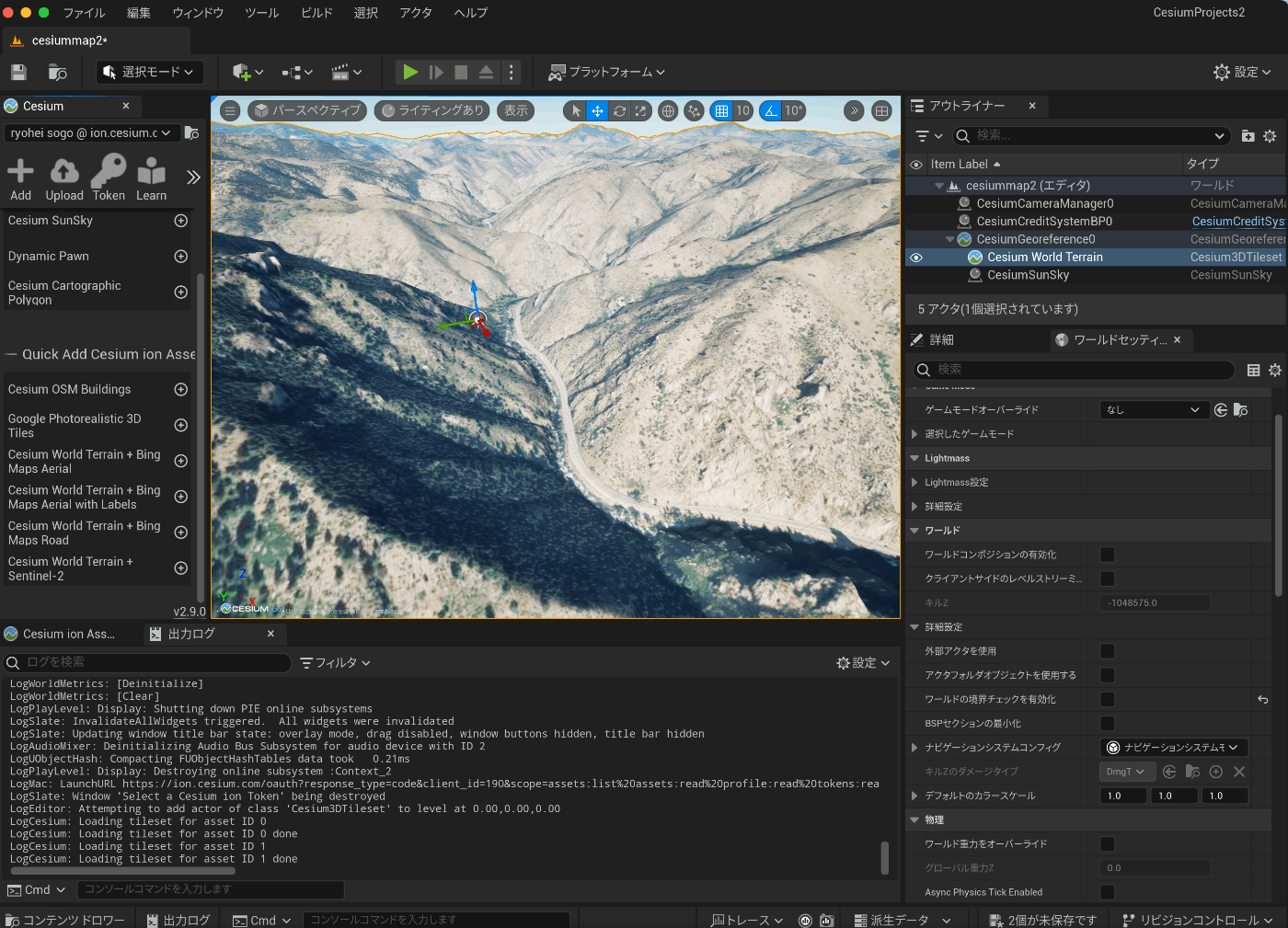Open the Add content quick-add icon
Image resolution: width=1288 pixels, height=928 pixels.
pyautogui.click(x=247, y=72)
